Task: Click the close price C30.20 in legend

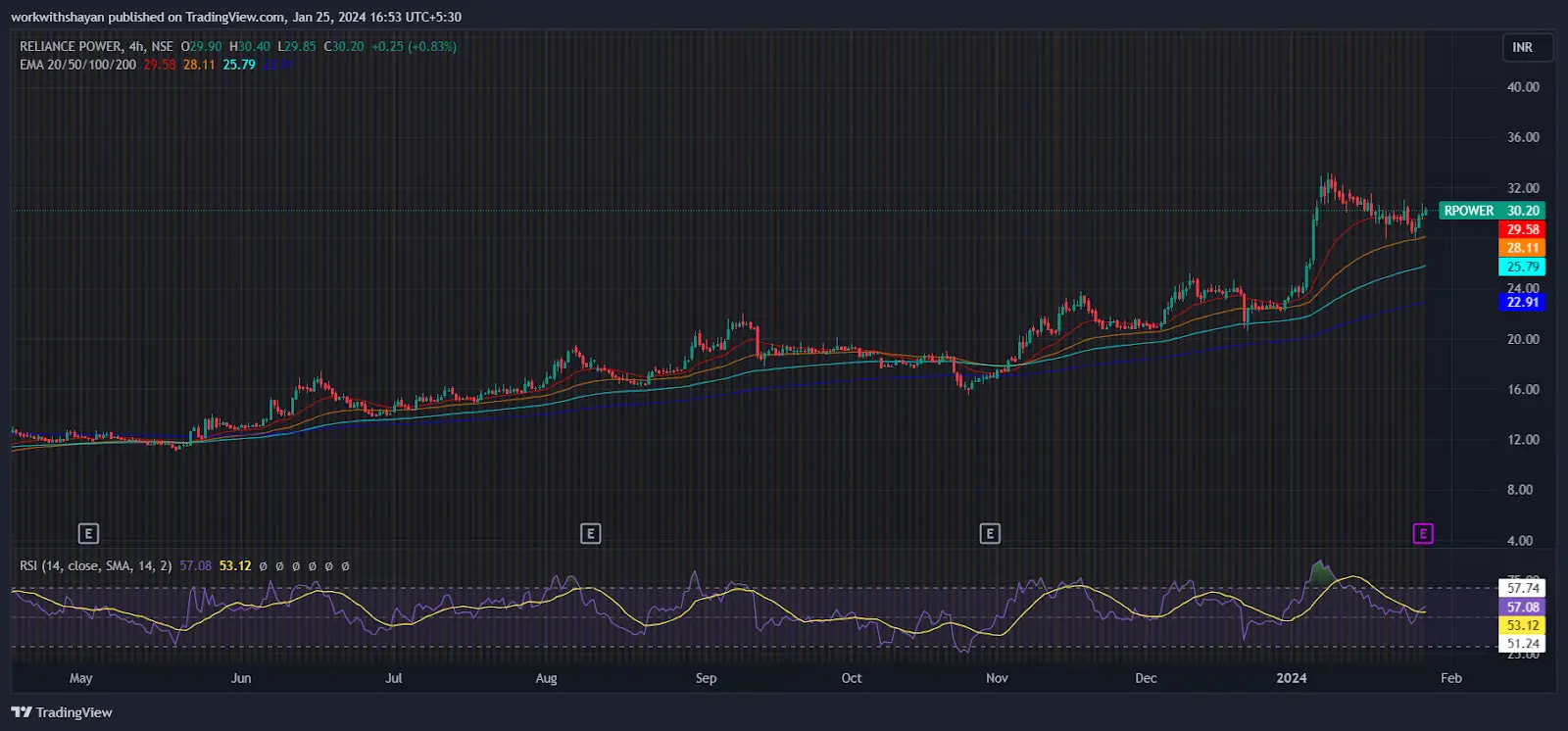Action: (344, 46)
